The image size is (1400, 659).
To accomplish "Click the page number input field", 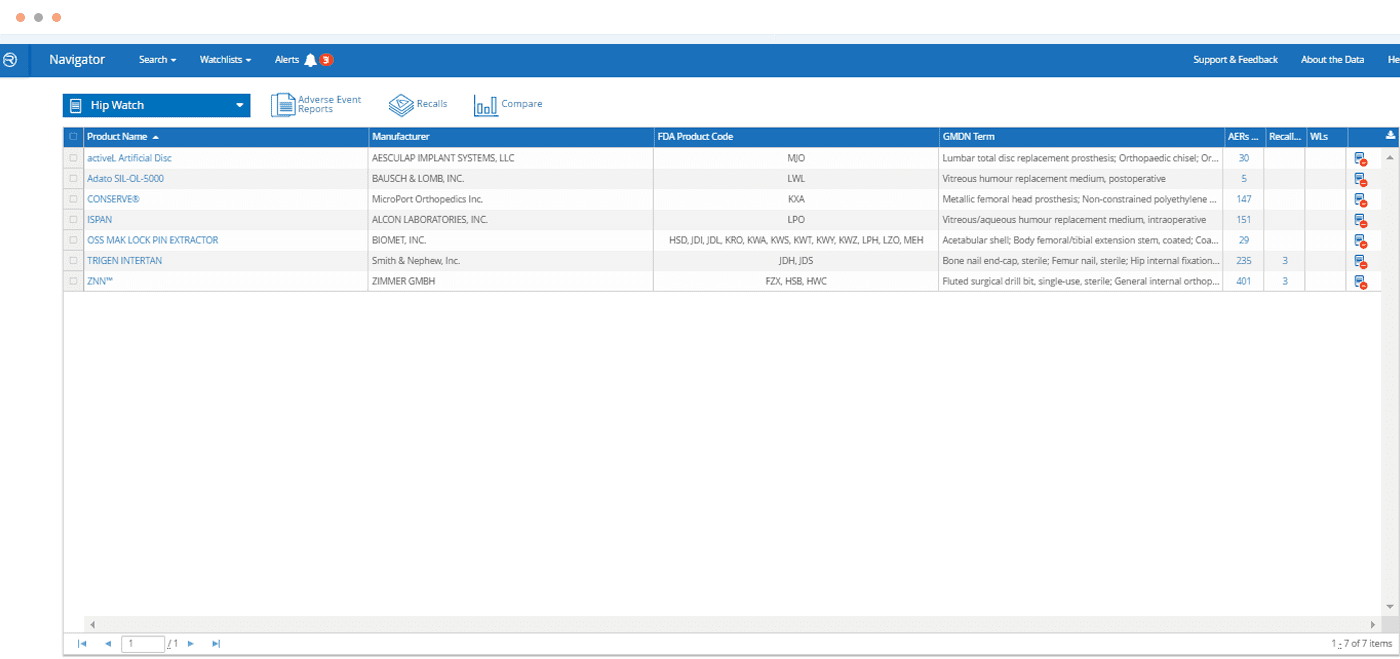I will tap(143, 644).
